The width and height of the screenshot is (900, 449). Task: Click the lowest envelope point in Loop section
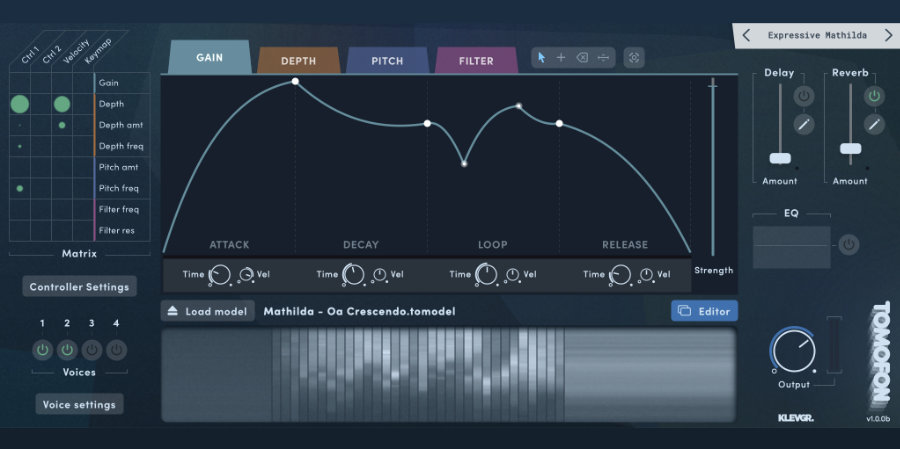(464, 164)
